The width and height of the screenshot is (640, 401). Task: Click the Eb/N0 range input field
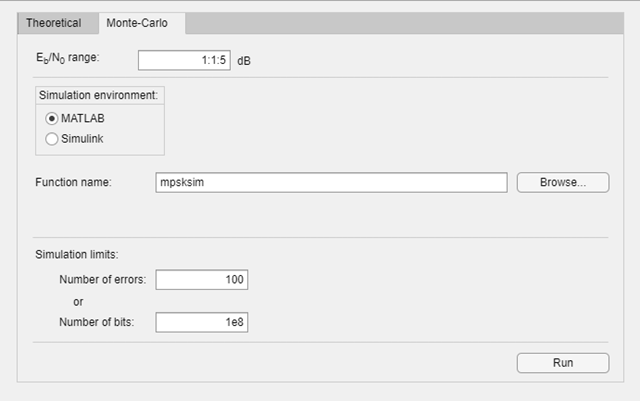click(184, 60)
